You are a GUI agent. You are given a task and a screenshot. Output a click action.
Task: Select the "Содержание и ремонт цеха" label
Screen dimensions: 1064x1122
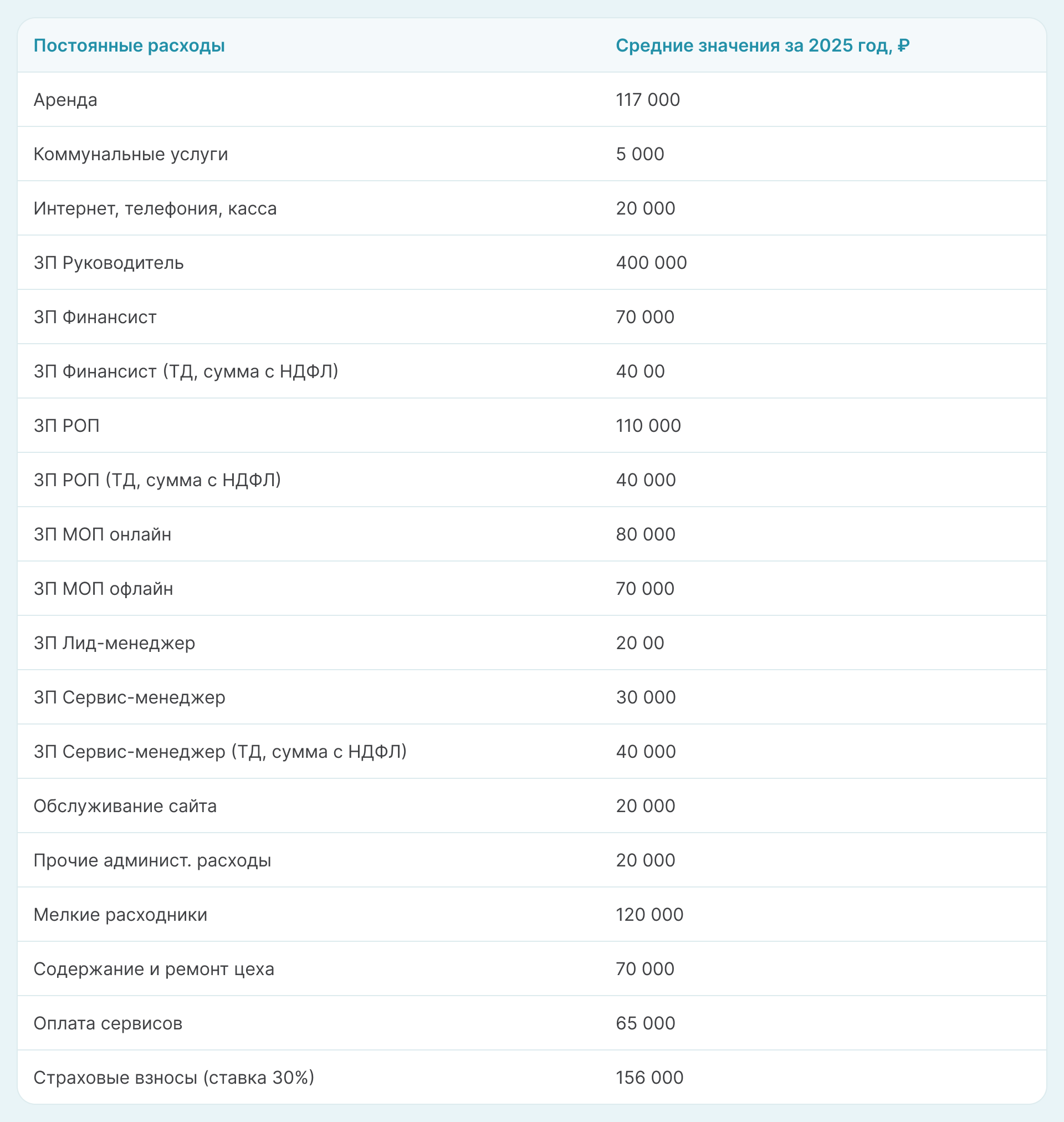(x=154, y=969)
